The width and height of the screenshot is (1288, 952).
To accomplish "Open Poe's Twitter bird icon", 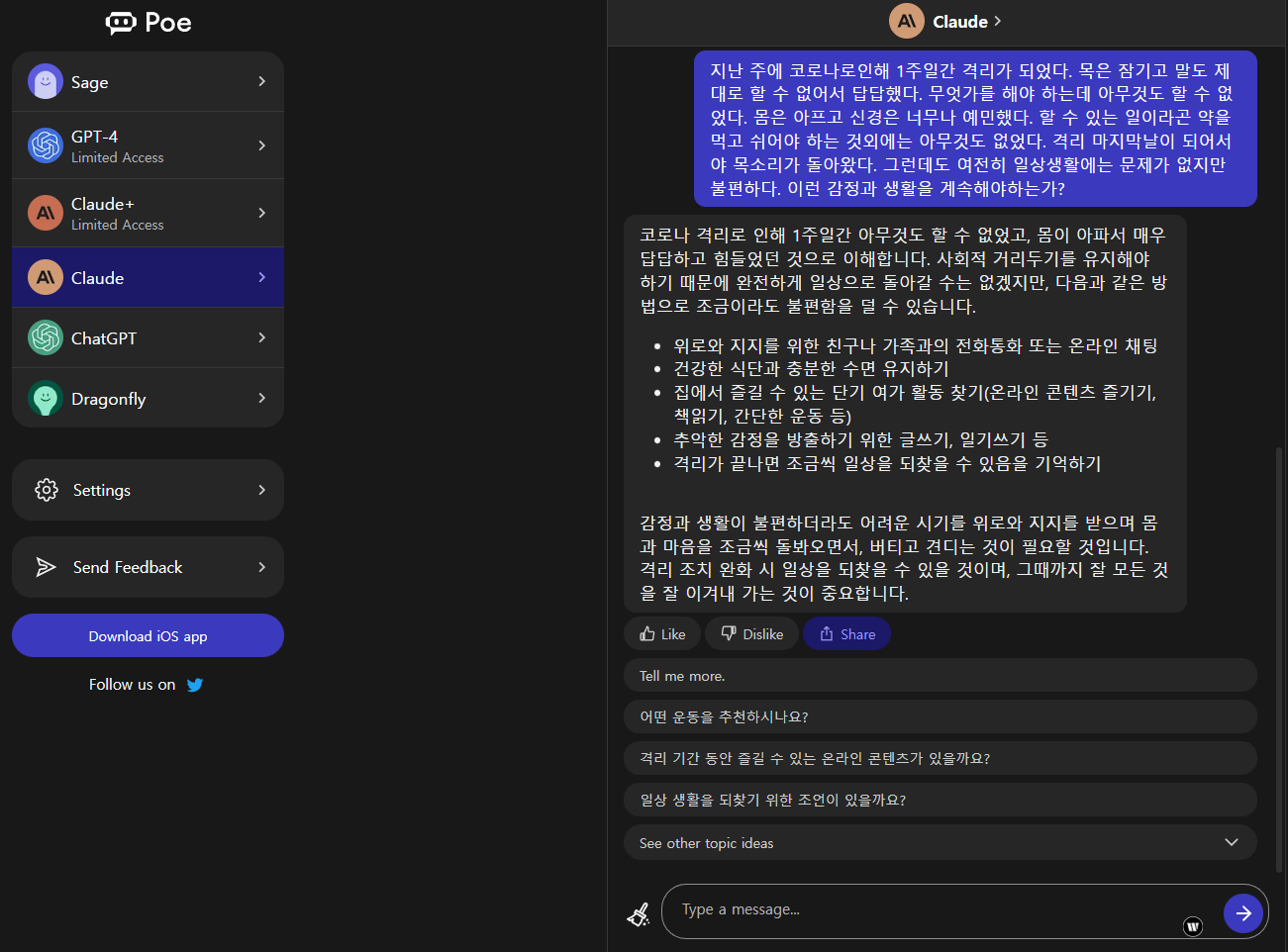I will pos(195,685).
